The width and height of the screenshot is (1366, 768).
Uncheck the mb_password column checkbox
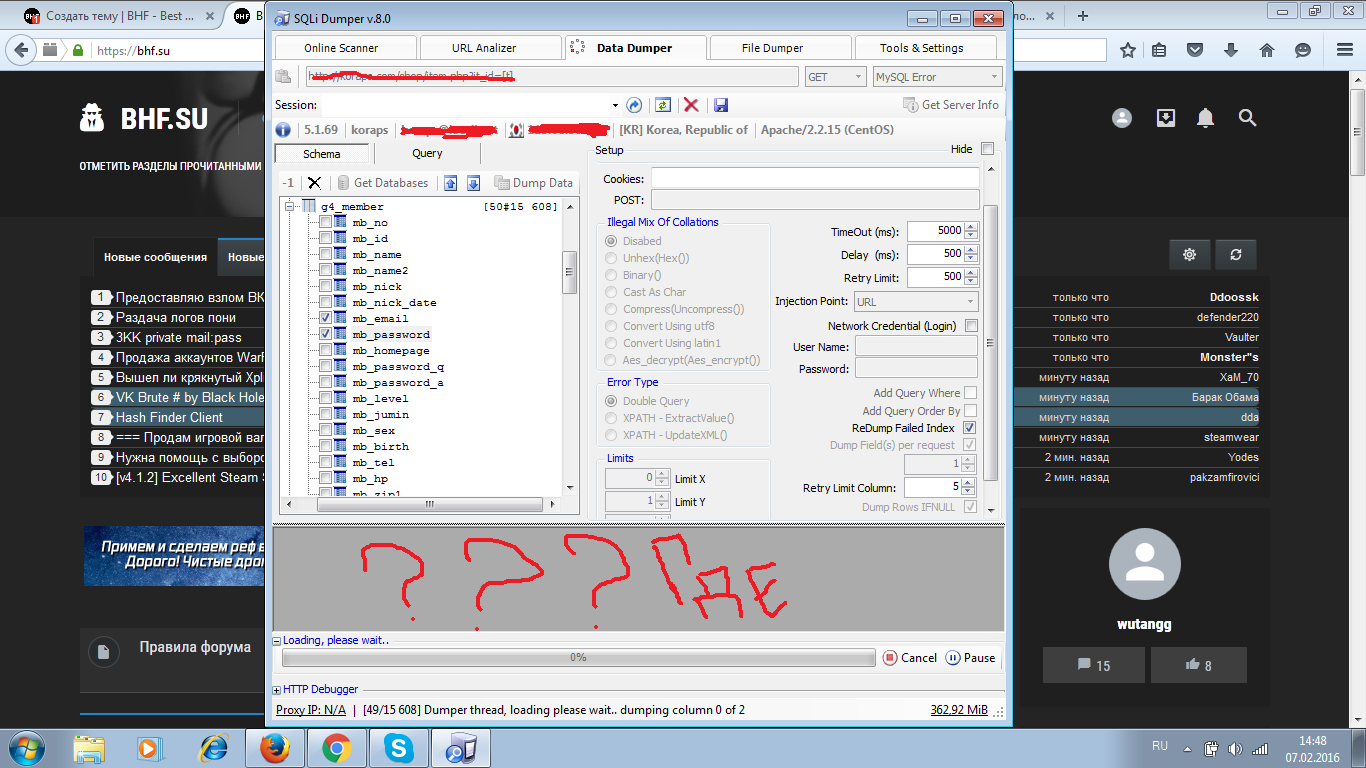(x=325, y=334)
